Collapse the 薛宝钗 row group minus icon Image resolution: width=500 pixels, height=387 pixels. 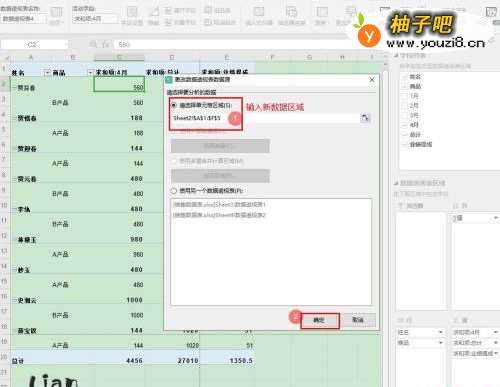tap(14, 331)
